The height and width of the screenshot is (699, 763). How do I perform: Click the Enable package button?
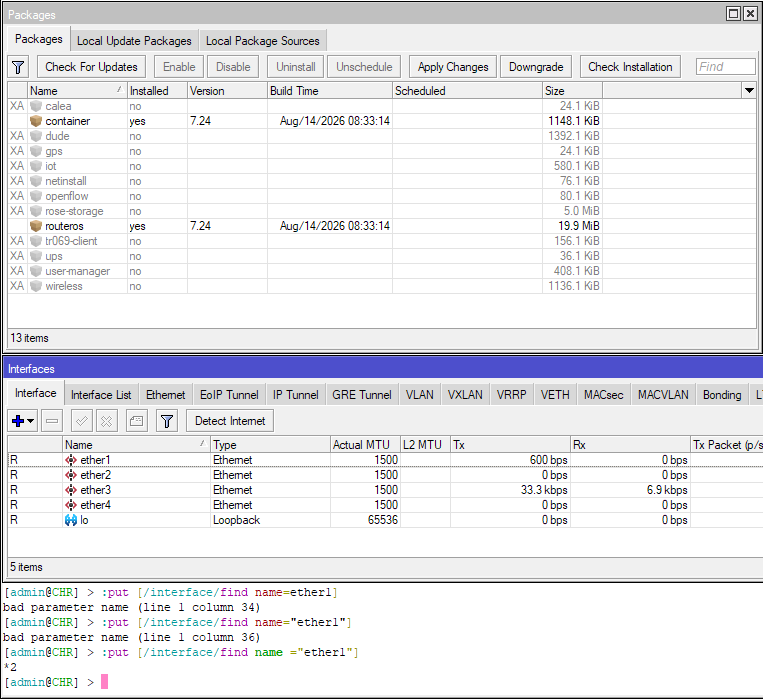[179, 67]
